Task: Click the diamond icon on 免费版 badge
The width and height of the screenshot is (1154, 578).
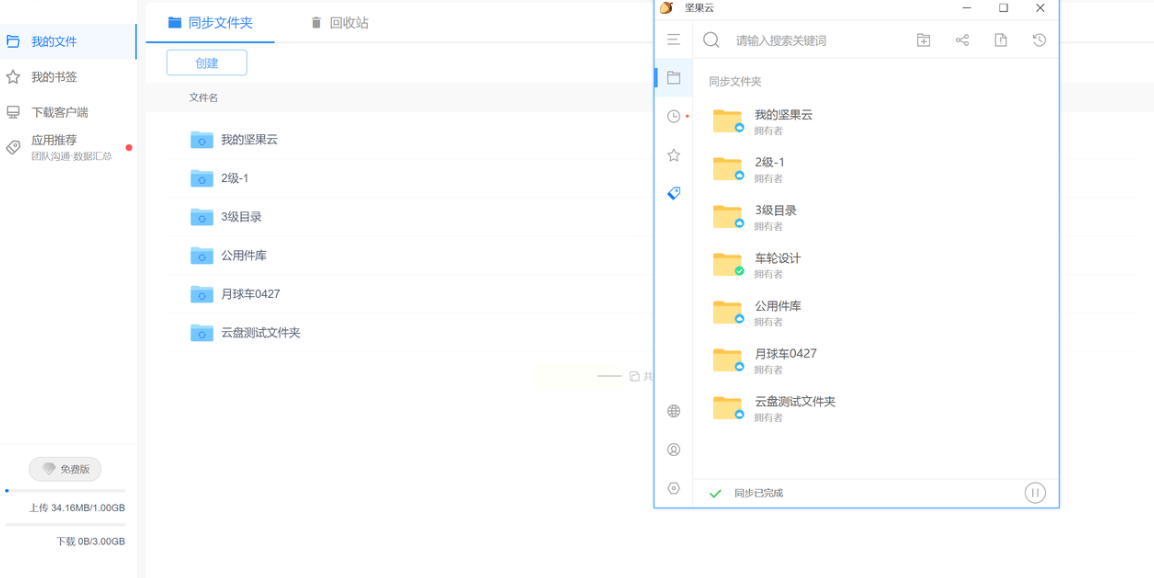Action: coord(49,469)
